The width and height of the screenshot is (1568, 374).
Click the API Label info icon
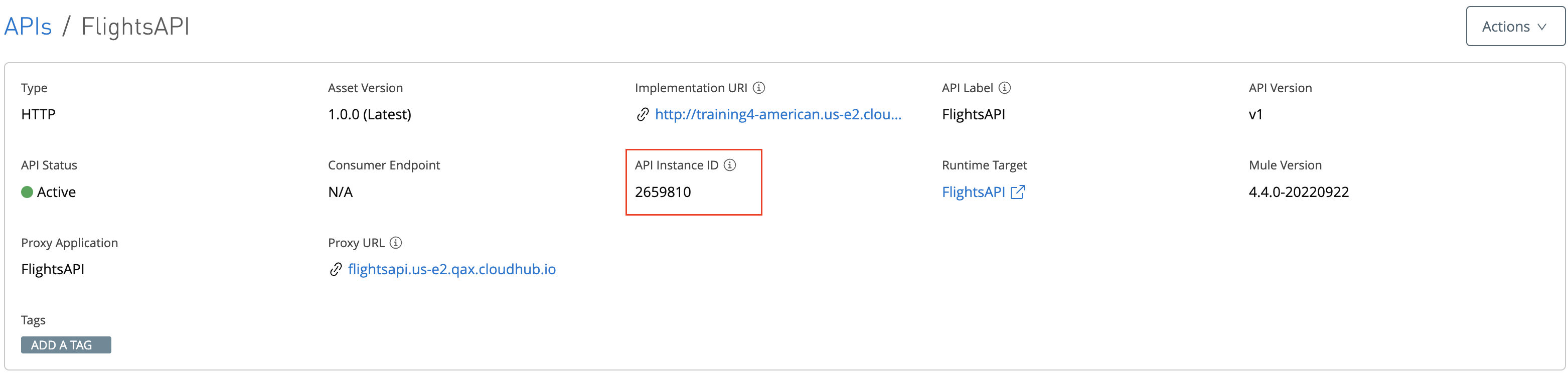[1006, 88]
